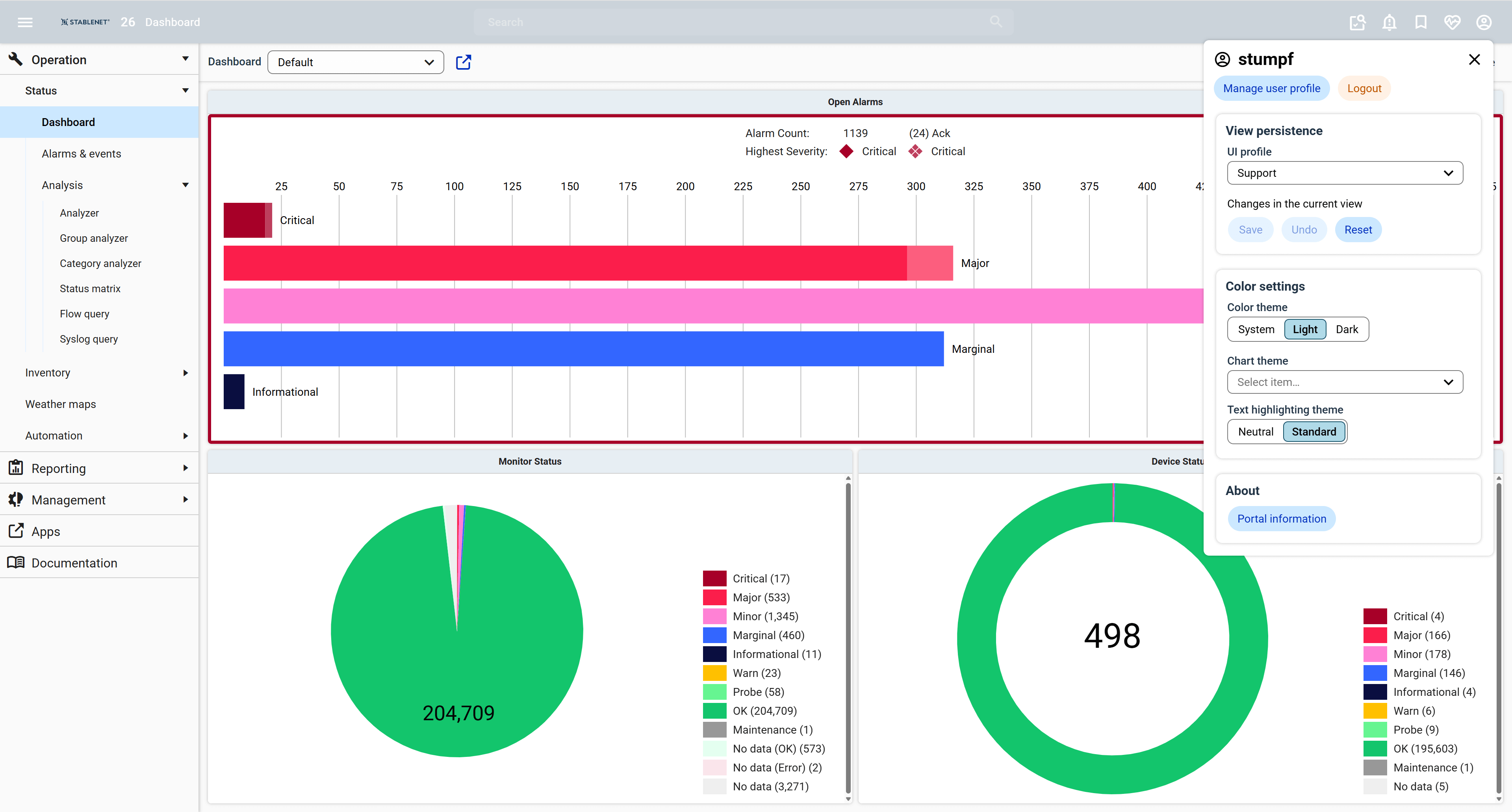Viewport: 1512px width, 812px height.
Task: Click the alarm bell notification icon
Action: click(x=1389, y=22)
